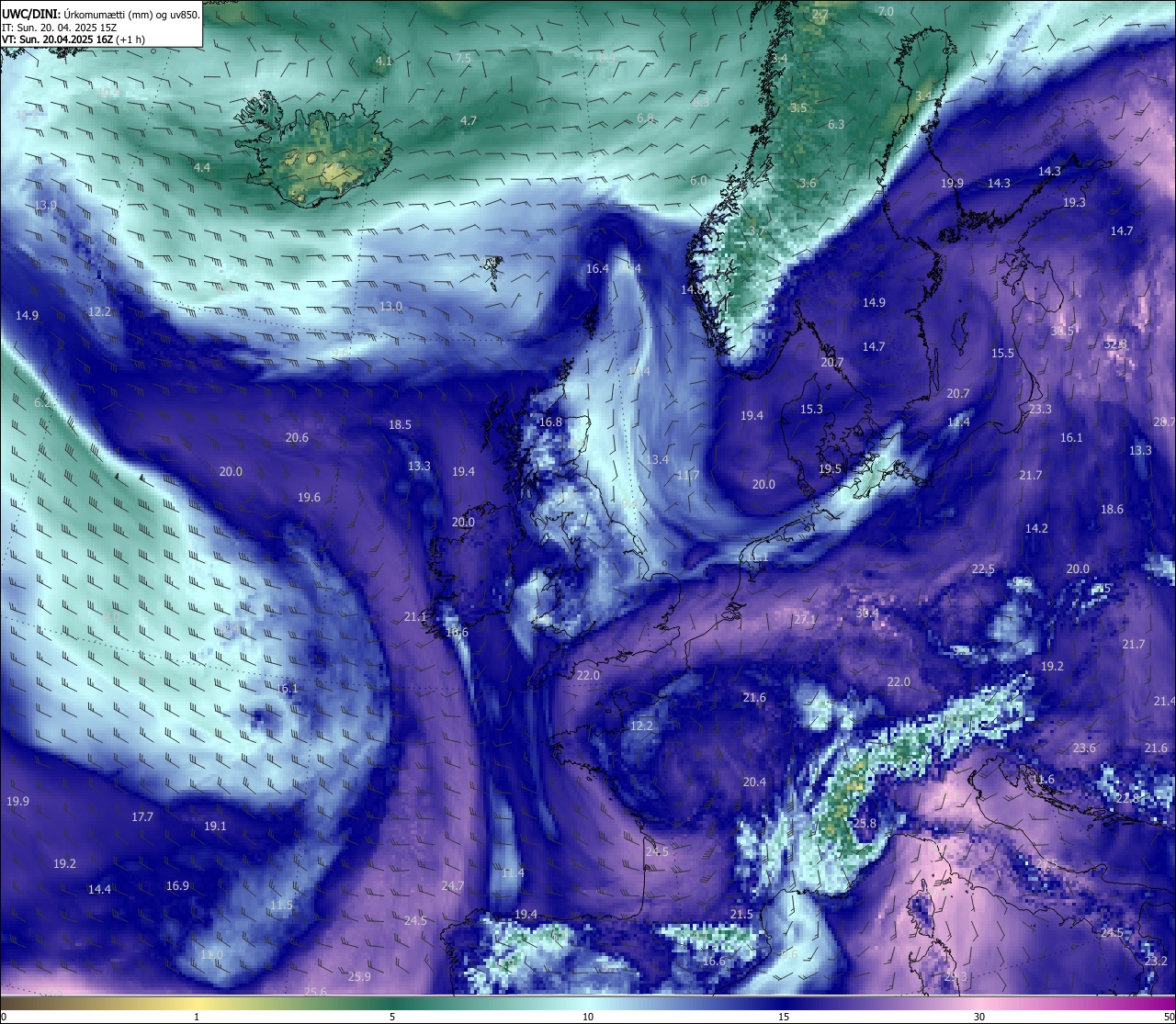Click the colour scale tick labelled 15
Screen dimensions: 1176x1024
[784, 1017]
